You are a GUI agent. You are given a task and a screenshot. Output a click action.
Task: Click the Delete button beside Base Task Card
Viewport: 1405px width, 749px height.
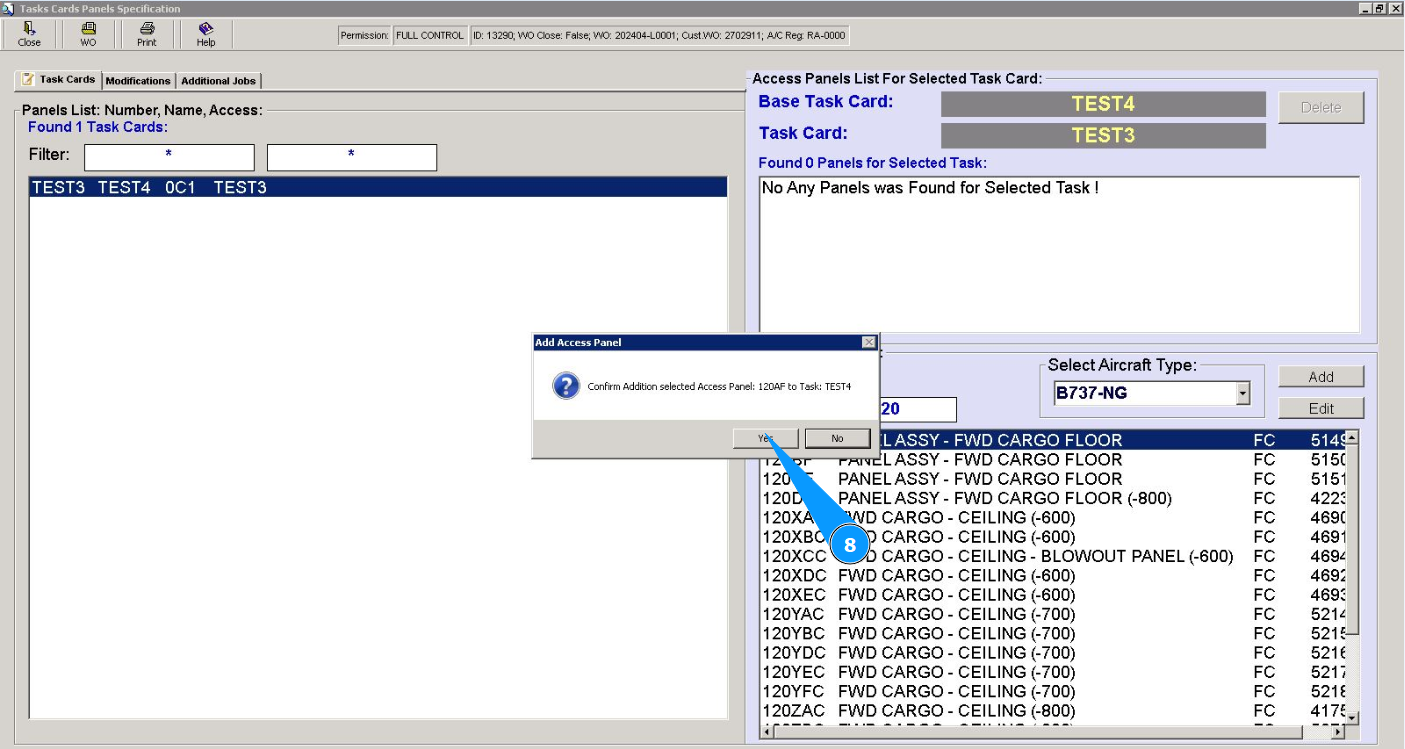click(1321, 107)
